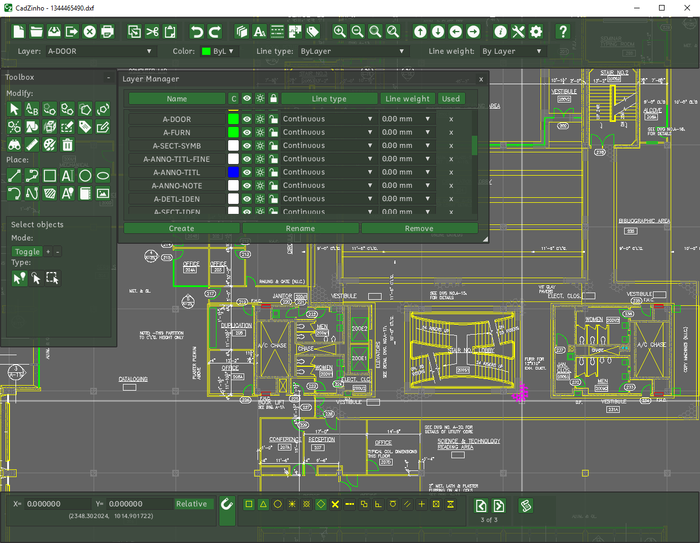The height and width of the screenshot is (543, 700).
Task: Open the Help question mark icon
Action: coord(563,32)
